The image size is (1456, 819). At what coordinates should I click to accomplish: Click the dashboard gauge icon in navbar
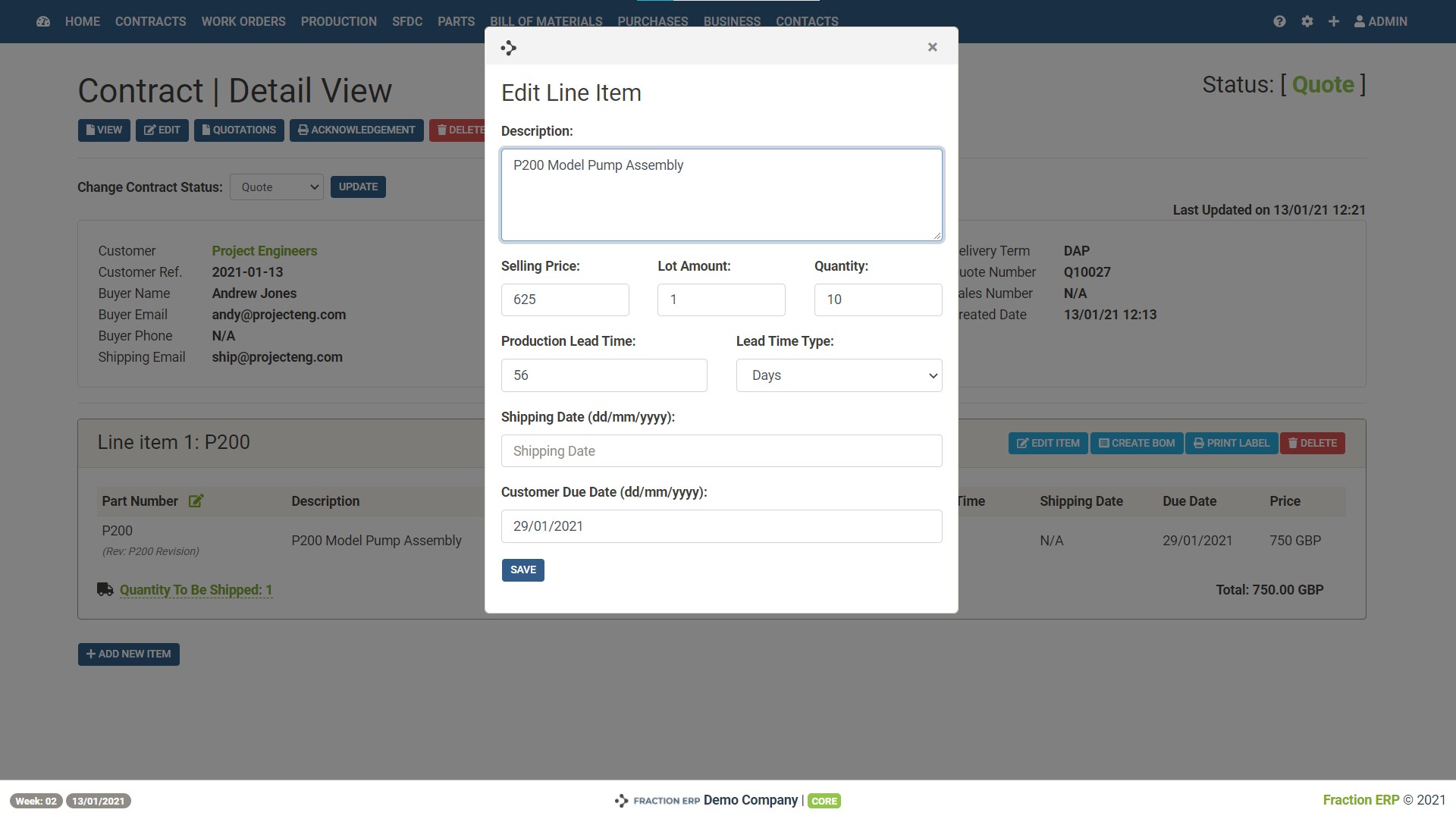(43, 21)
